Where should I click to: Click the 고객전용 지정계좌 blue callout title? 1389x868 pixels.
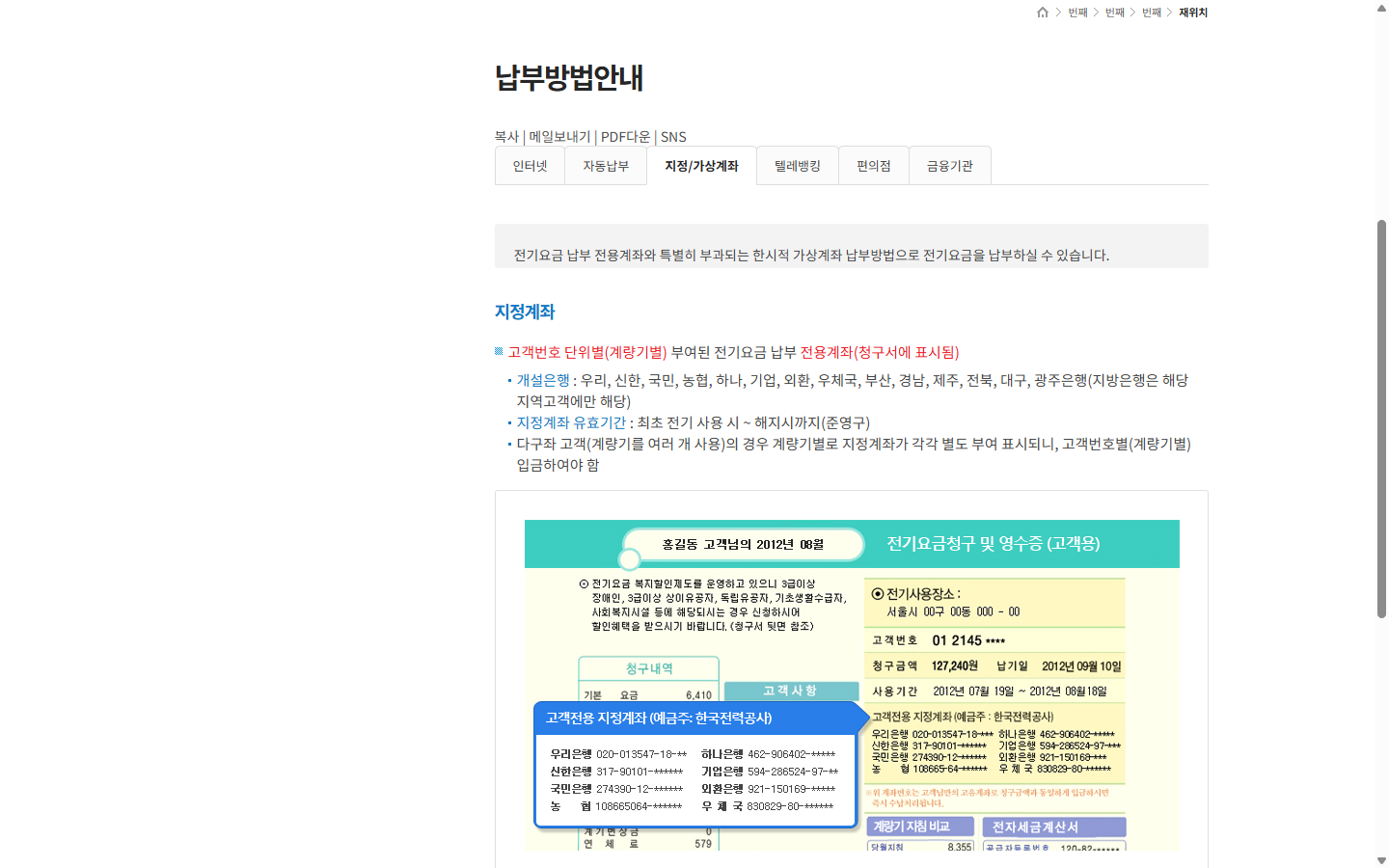click(659, 718)
